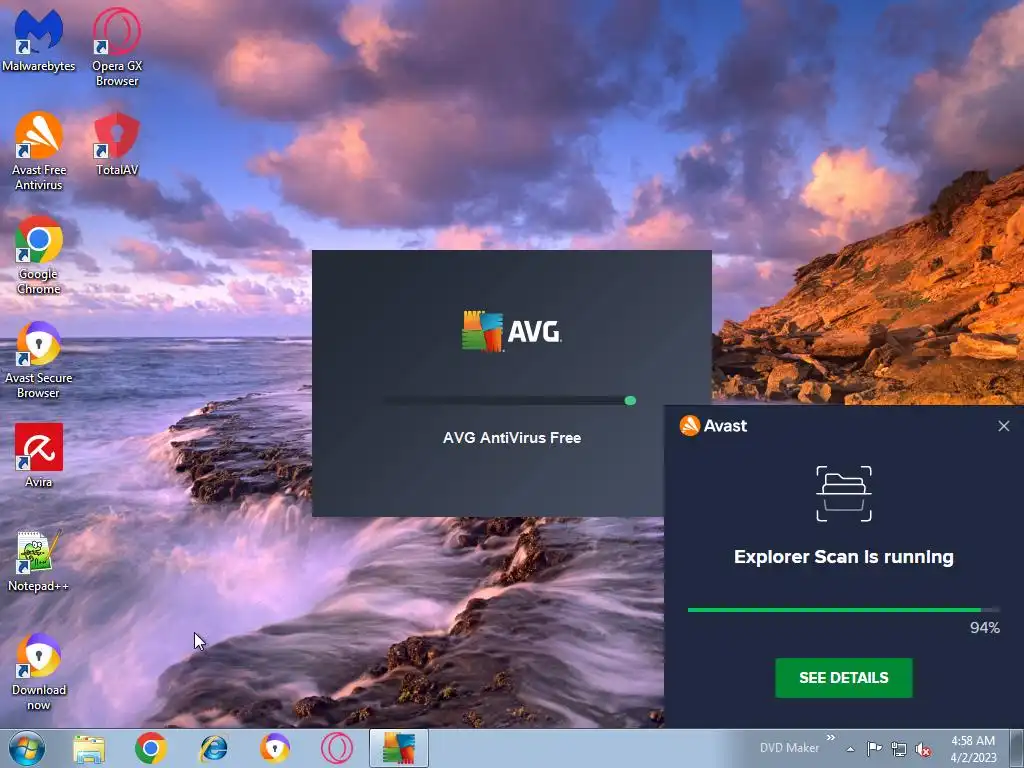Click the AVG AntiVirus Free label
Image resolution: width=1024 pixels, height=768 pixels.
[x=512, y=438]
